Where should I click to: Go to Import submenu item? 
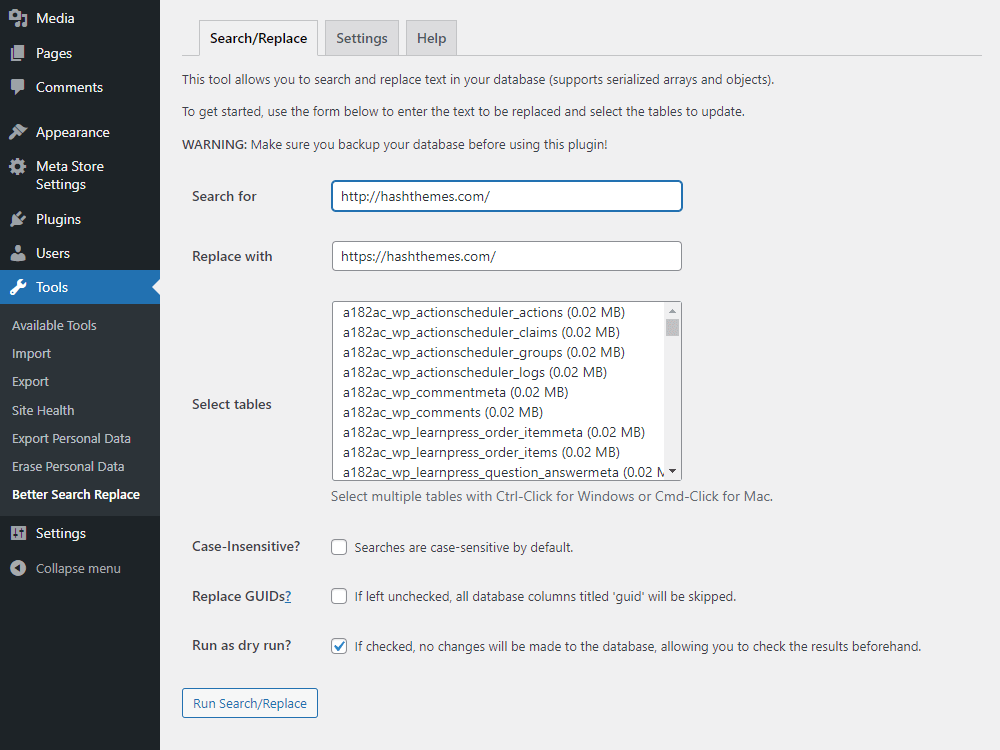pyautogui.click(x=31, y=353)
